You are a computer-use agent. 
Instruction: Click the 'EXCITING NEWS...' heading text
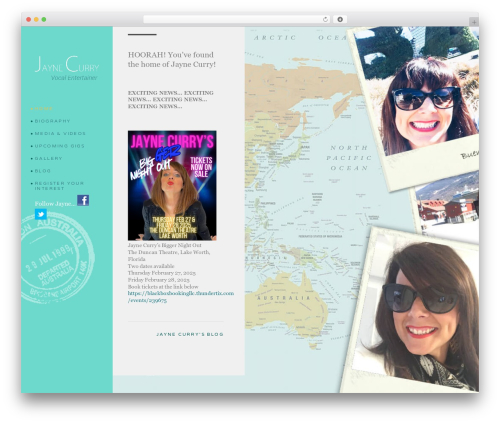point(171,99)
